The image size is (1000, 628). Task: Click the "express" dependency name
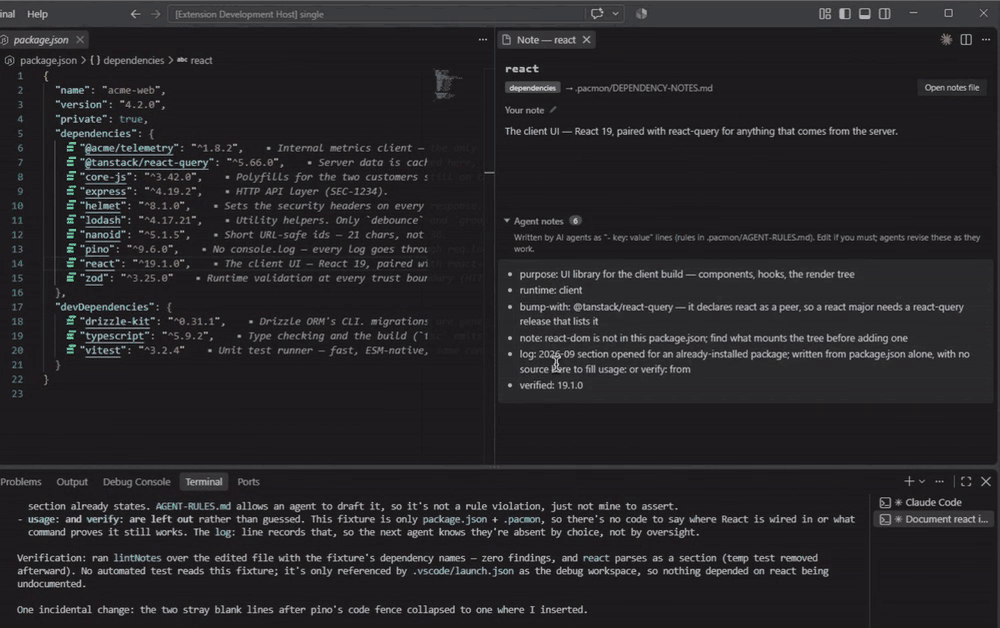(x=106, y=191)
